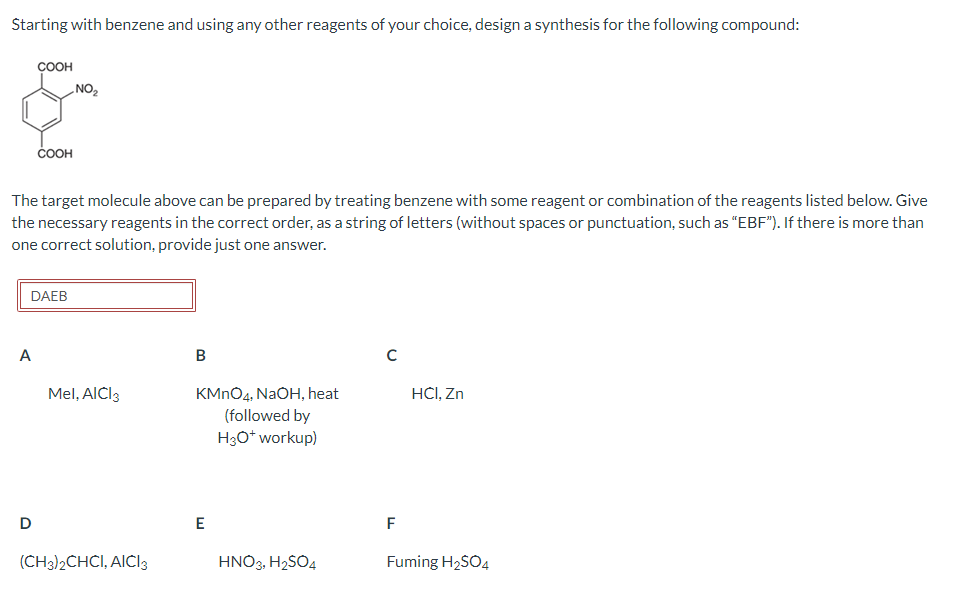Viewport: 955px width, 607px height.
Task: Click the answer input field containing DAEB
Action: click(107, 295)
